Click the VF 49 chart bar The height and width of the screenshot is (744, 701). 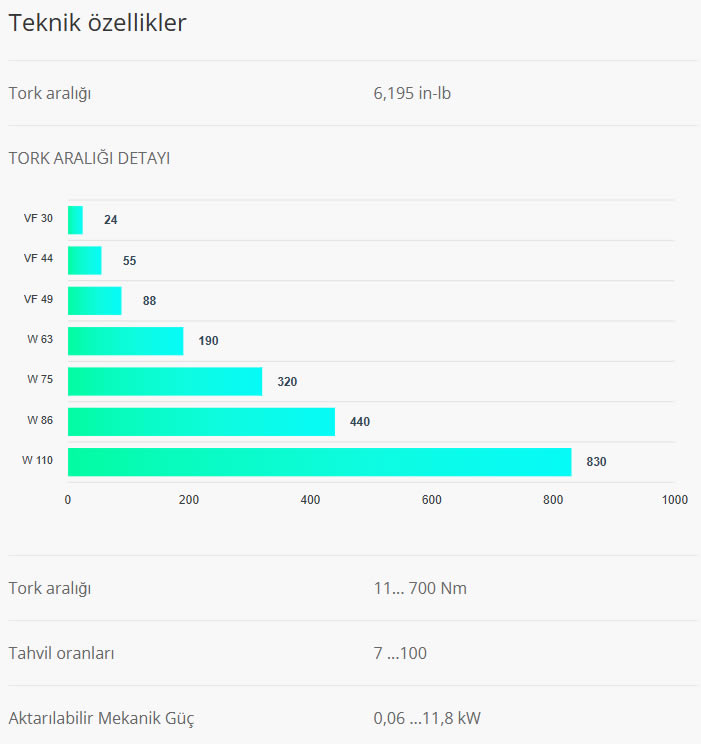[x=94, y=300]
